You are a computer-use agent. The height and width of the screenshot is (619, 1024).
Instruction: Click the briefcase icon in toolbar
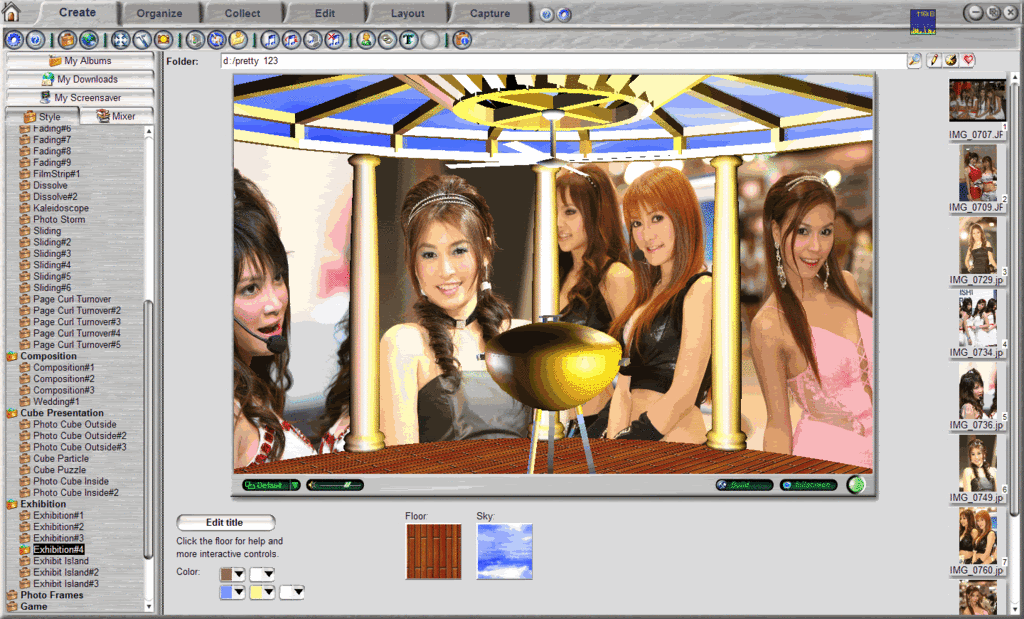(67, 40)
